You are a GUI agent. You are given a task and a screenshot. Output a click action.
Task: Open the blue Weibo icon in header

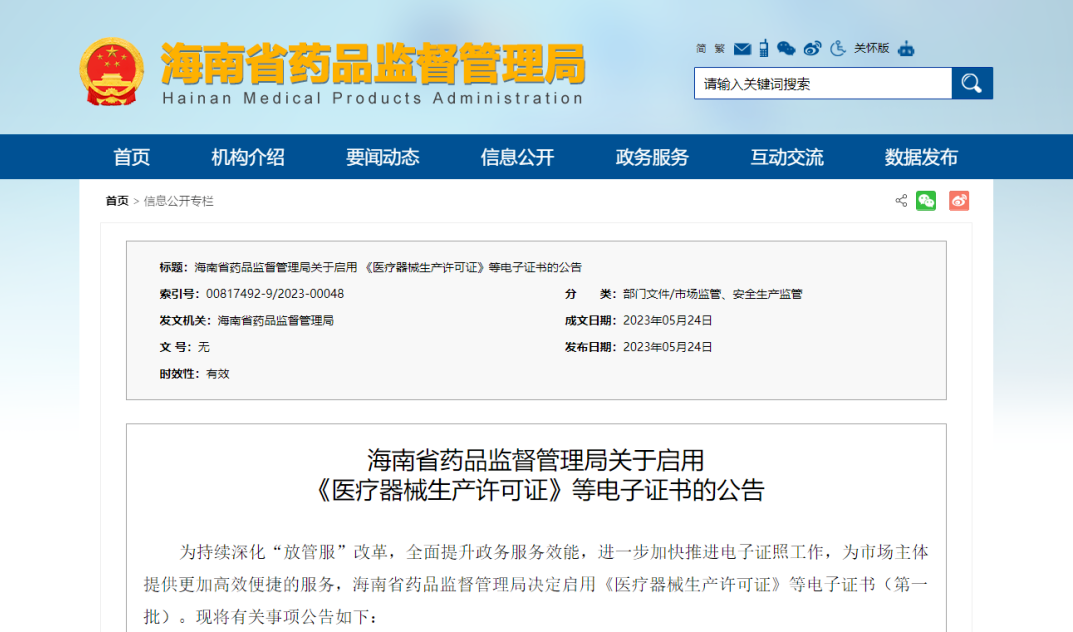(x=812, y=48)
